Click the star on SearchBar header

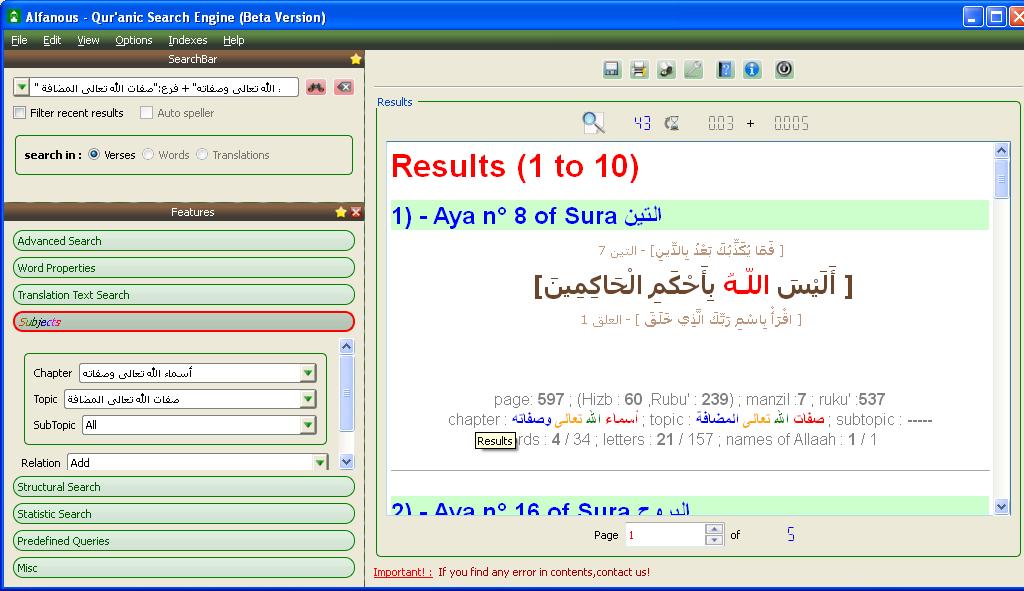tap(355, 59)
